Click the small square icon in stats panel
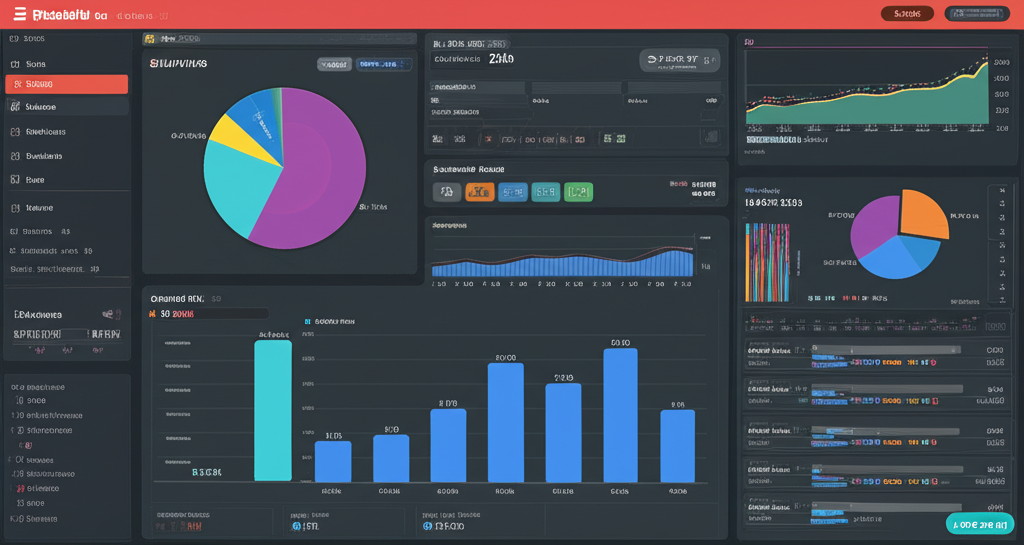 click(x=709, y=136)
